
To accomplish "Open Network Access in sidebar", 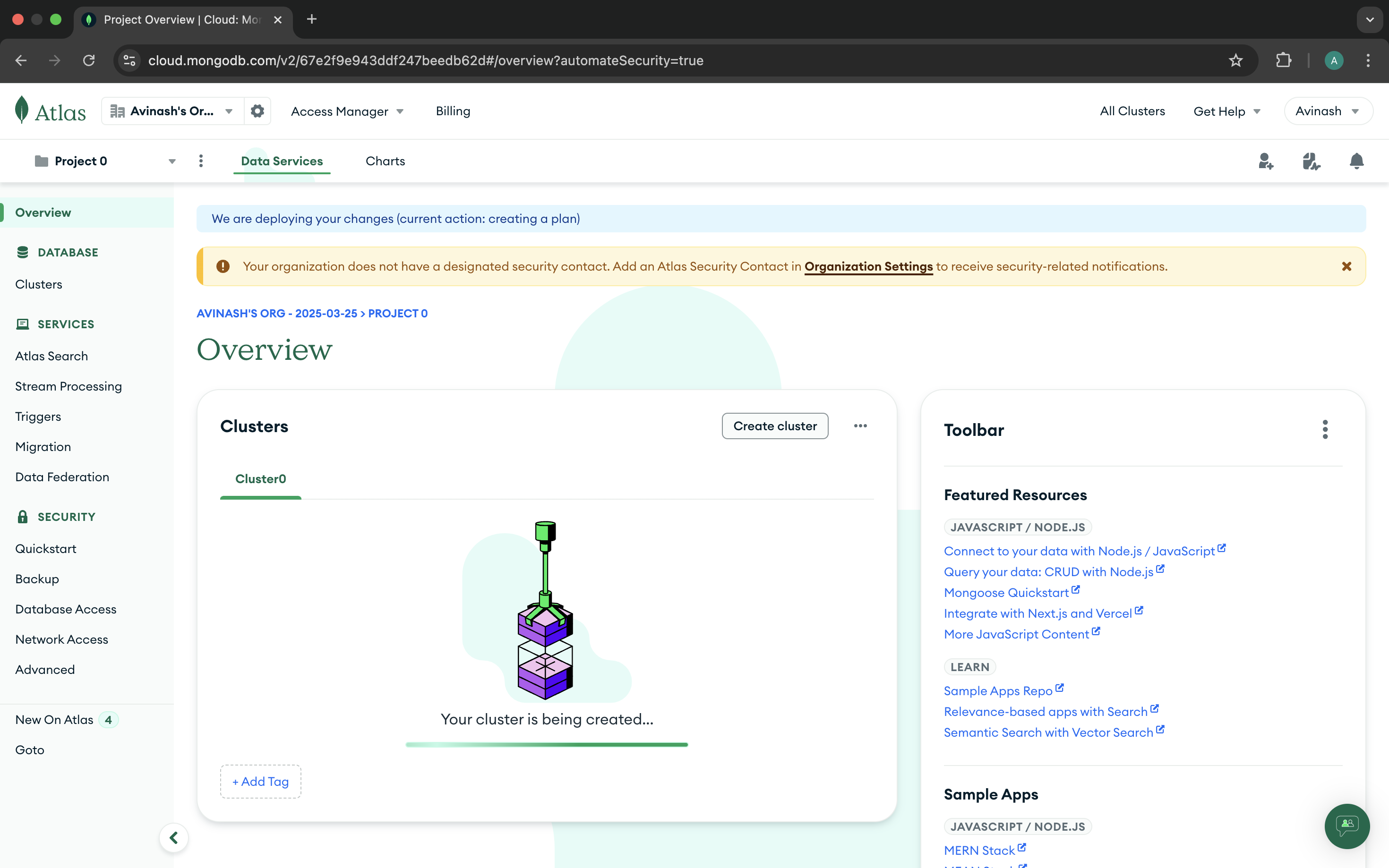I will [x=61, y=639].
